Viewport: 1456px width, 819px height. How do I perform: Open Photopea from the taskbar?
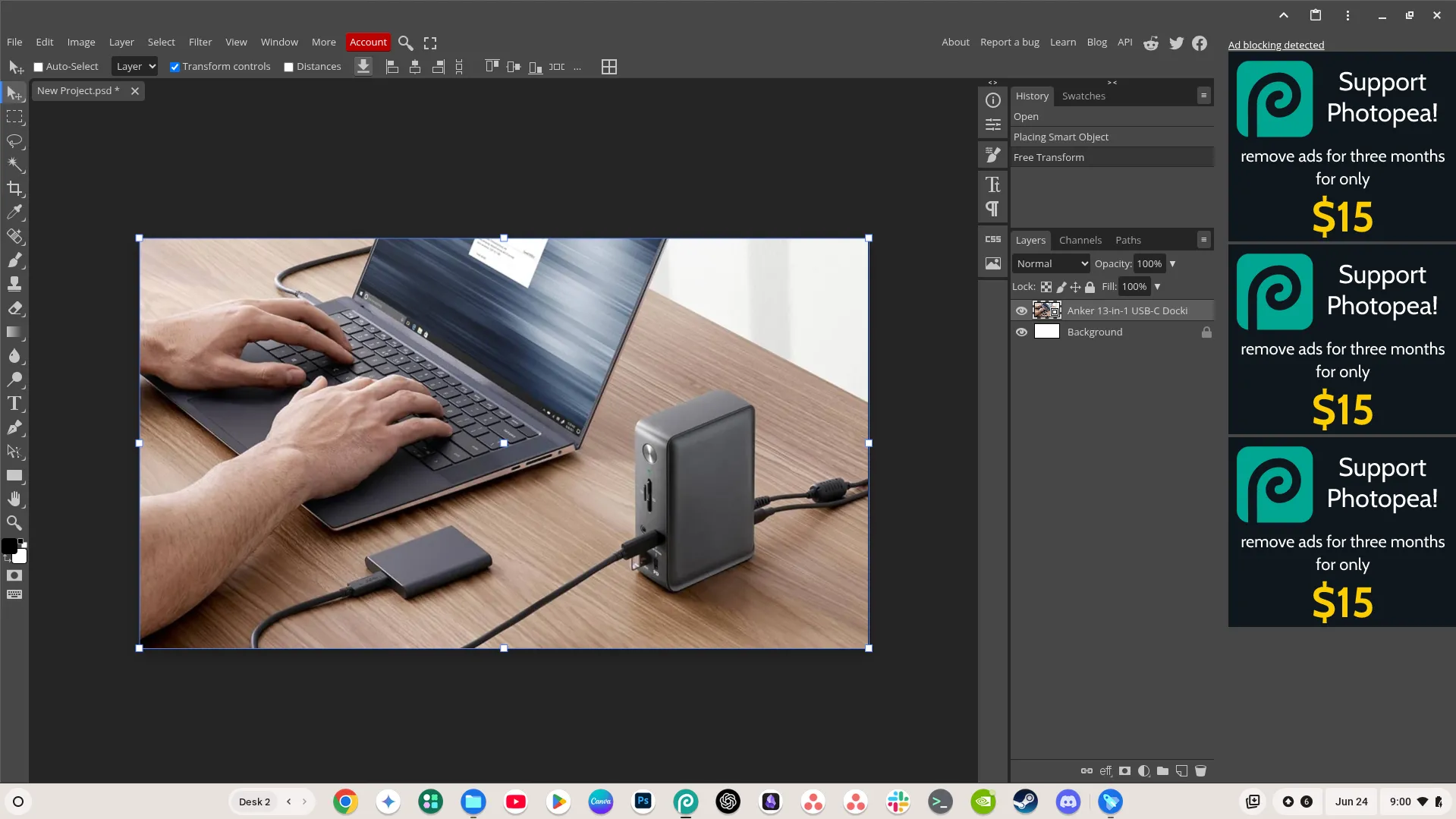coord(685,801)
